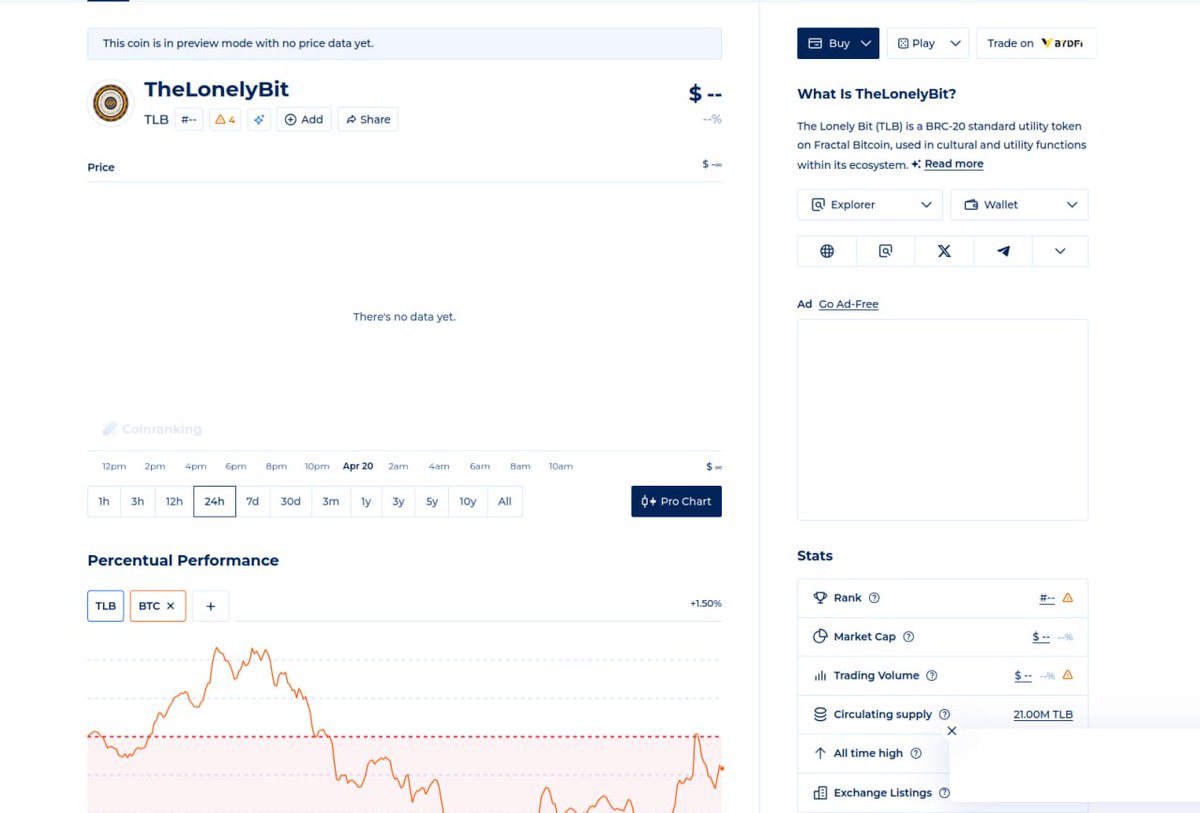This screenshot has height=813, width=1200.
Task: Expand the Wallet dropdown
Action: 1019,204
